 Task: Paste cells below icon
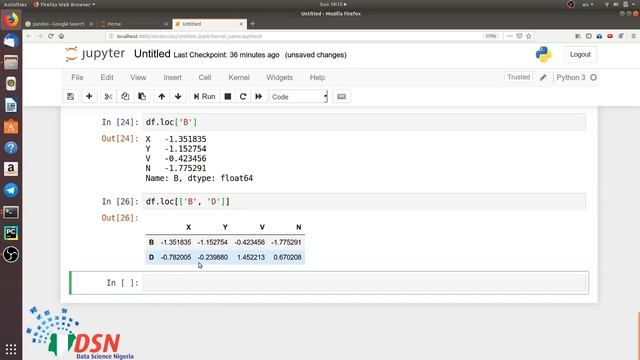[142, 97]
